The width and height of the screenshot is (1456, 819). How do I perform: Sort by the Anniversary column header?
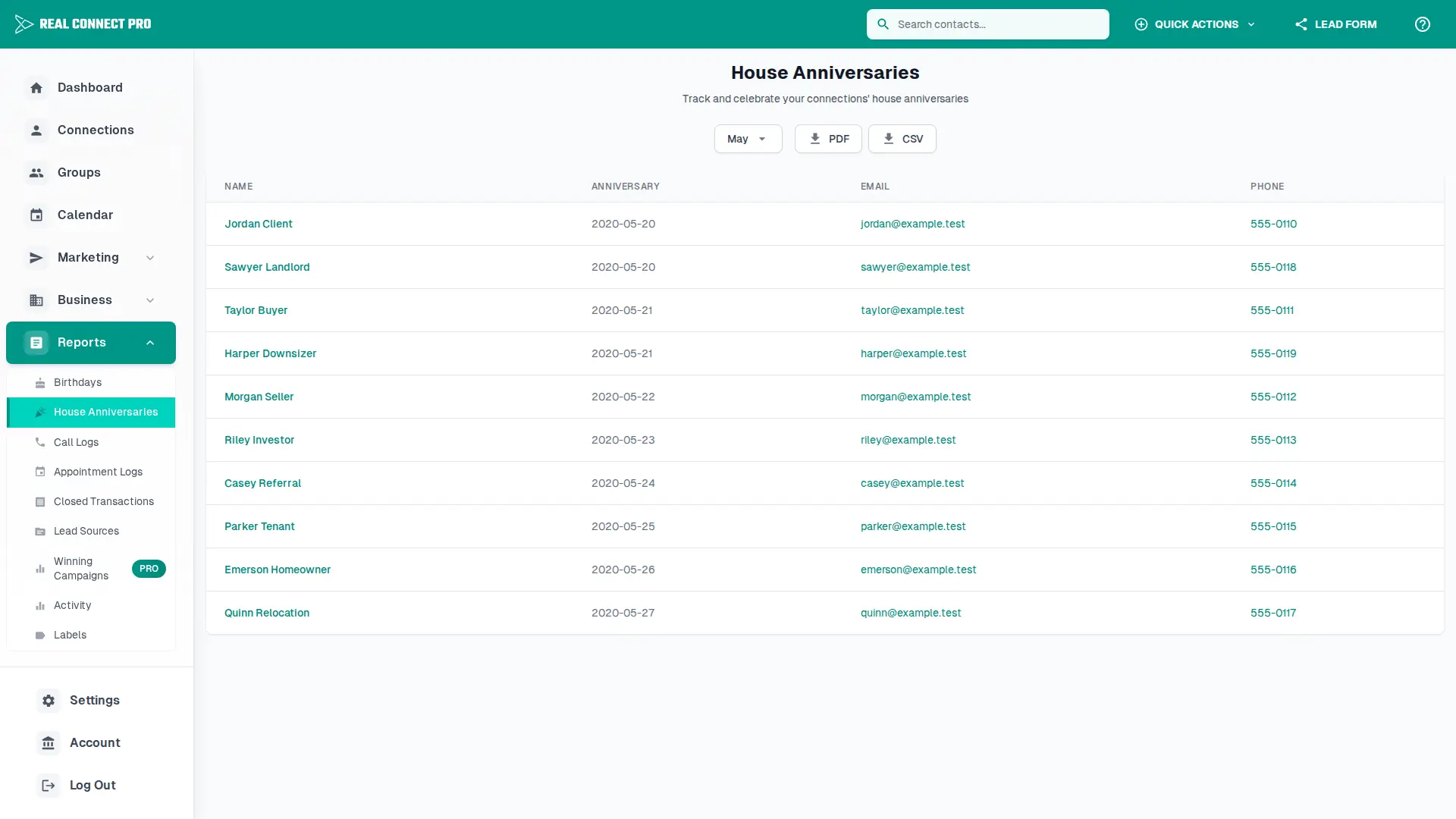(x=626, y=187)
